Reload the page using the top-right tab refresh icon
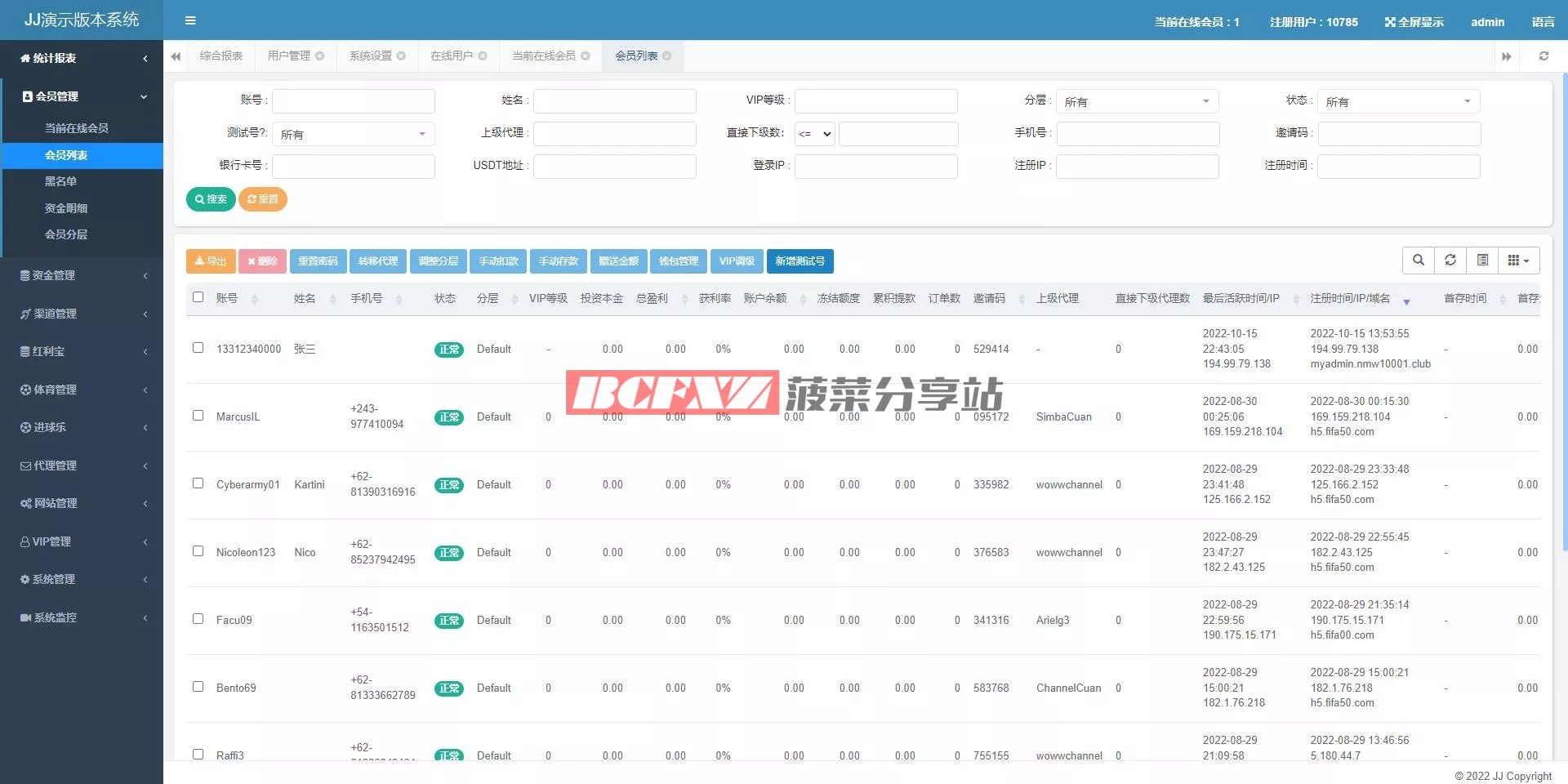 pyautogui.click(x=1543, y=56)
